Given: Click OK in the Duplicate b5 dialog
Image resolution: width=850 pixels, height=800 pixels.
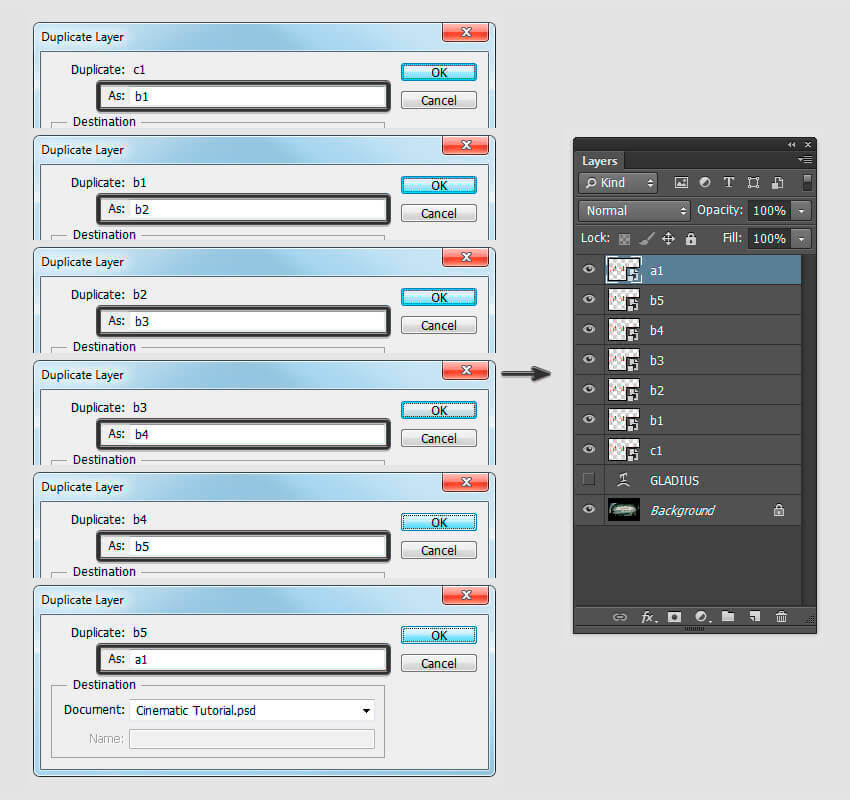Looking at the screenshot, I should [439, 635].
